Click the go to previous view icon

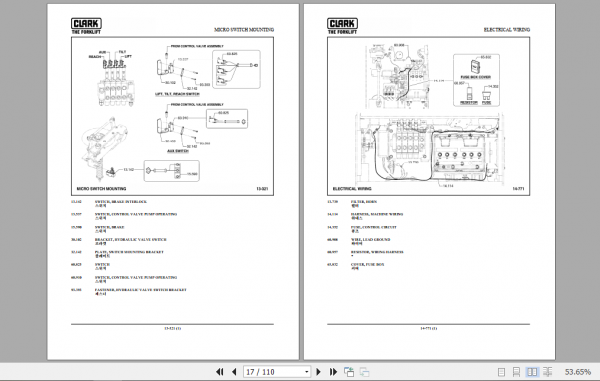coord(349,372)
